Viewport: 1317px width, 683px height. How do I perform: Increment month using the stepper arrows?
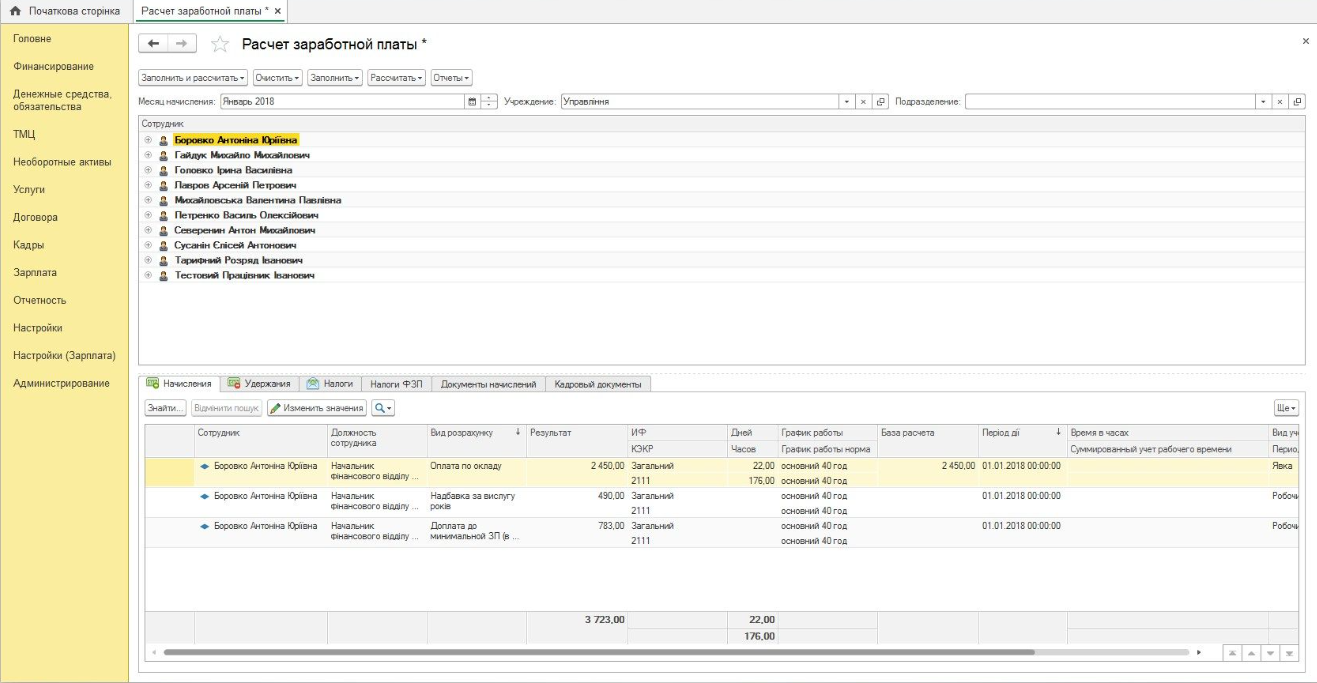489,99
